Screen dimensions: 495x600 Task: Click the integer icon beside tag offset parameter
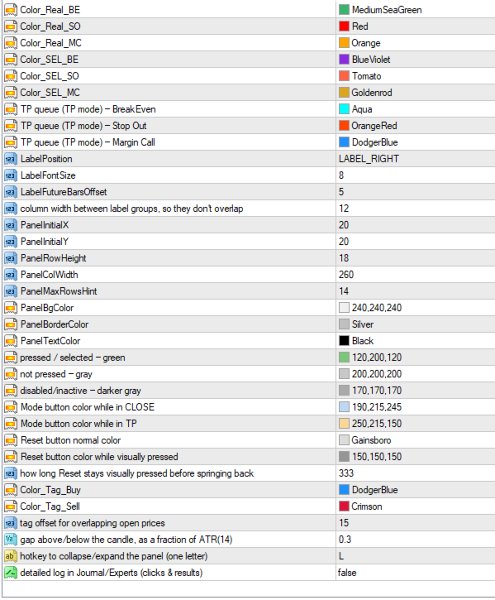pos(11,523)
